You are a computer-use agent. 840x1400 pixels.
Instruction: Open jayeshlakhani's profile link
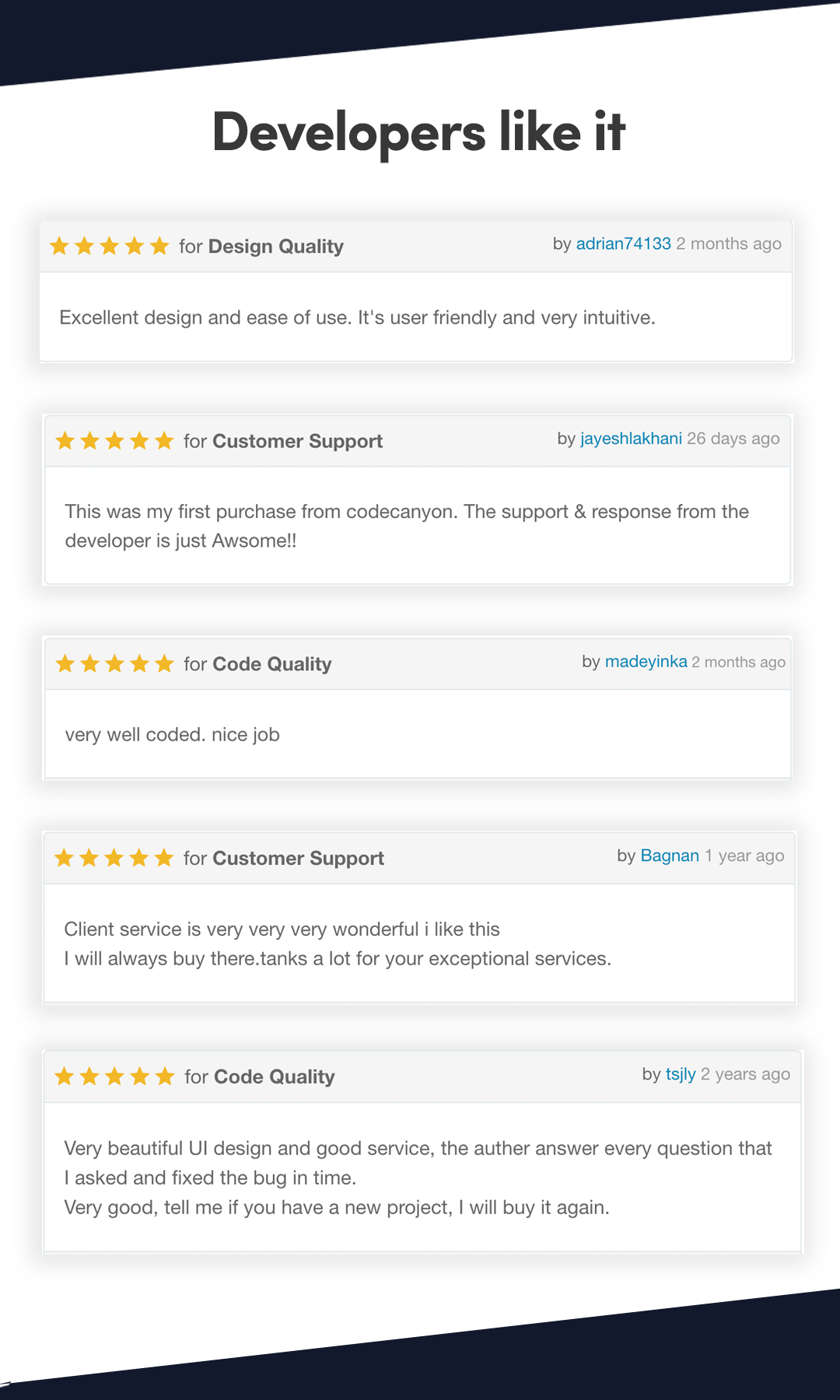[x=631, y=439]
